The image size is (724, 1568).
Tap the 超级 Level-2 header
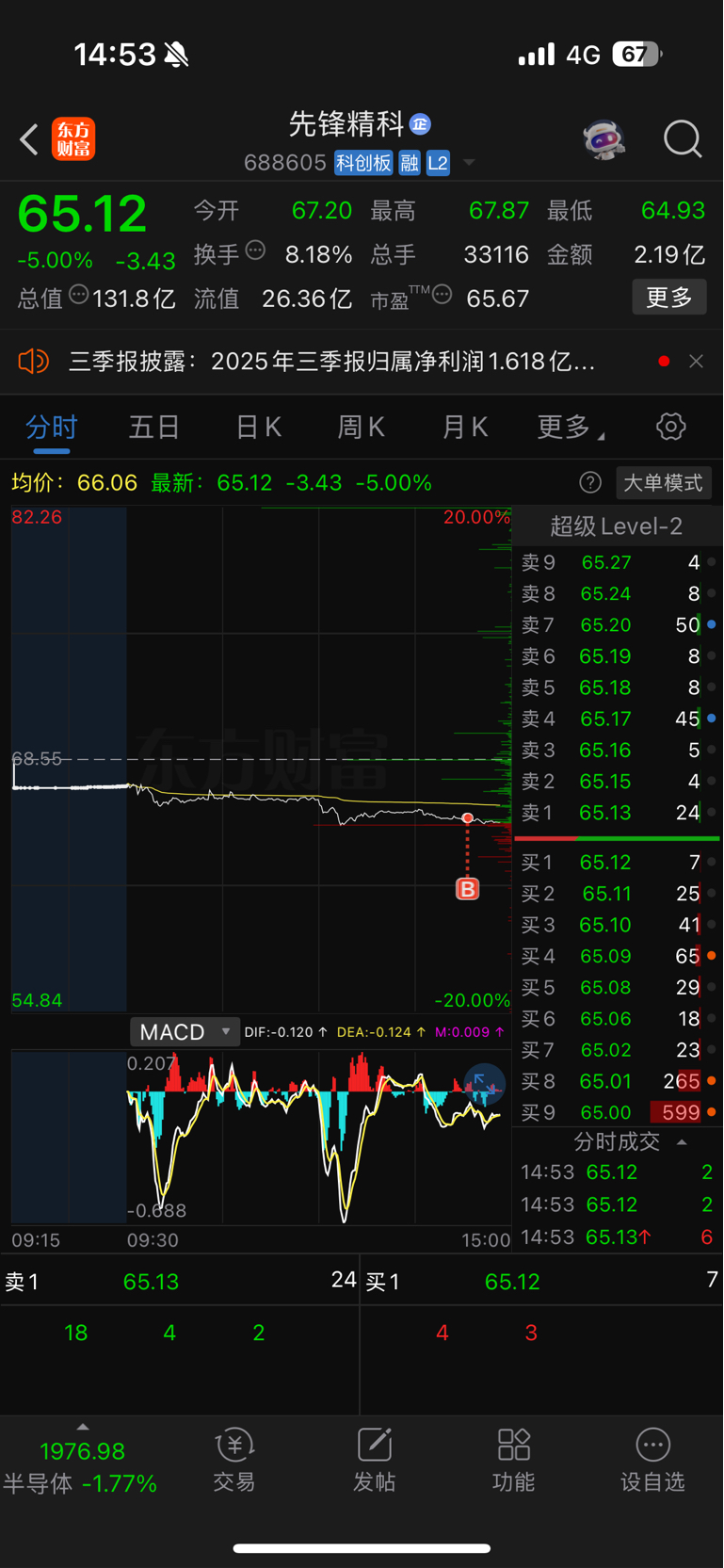coord(617,526)
